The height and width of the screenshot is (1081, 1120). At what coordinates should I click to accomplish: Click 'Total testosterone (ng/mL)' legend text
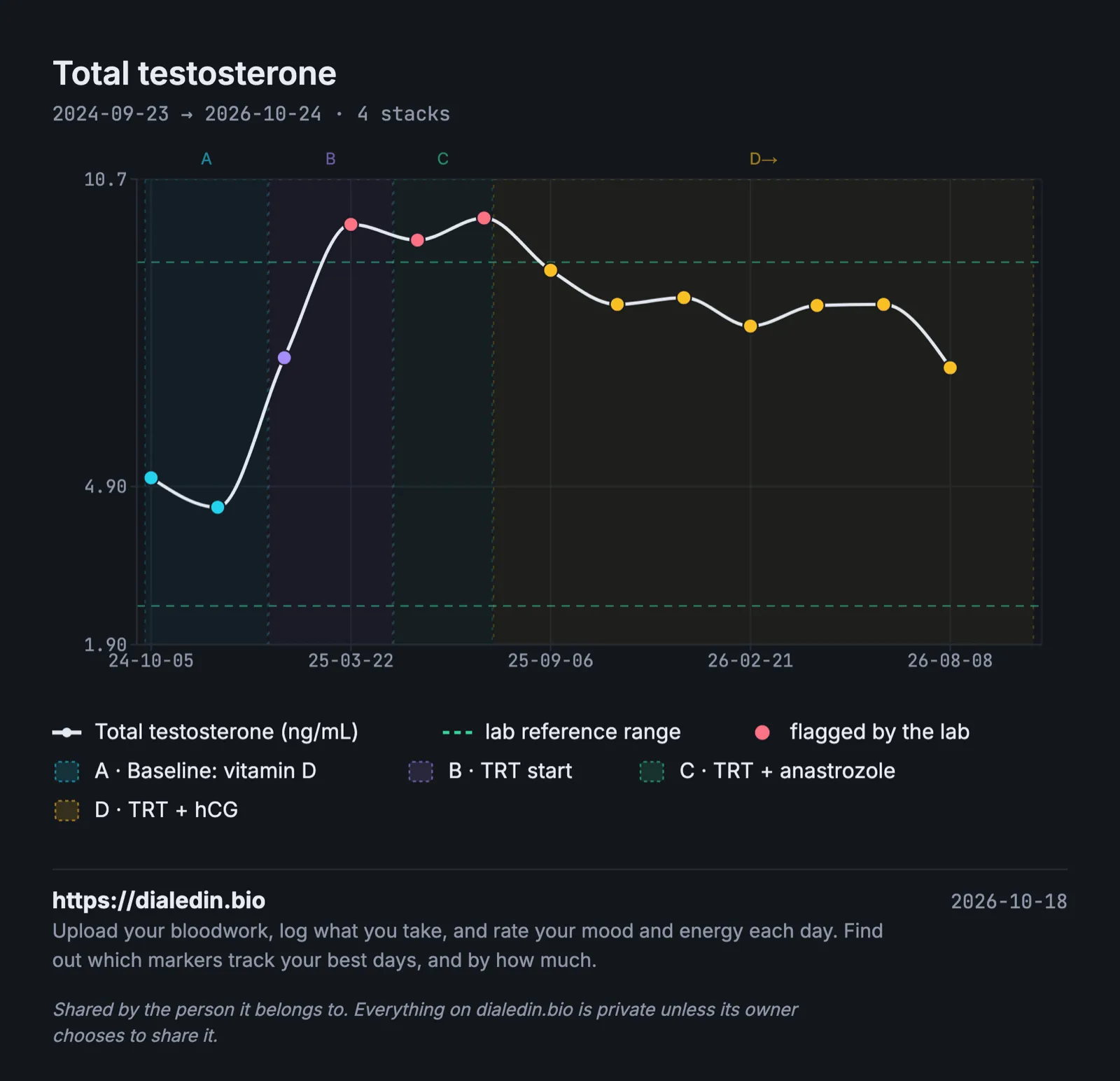coord(227,732)
